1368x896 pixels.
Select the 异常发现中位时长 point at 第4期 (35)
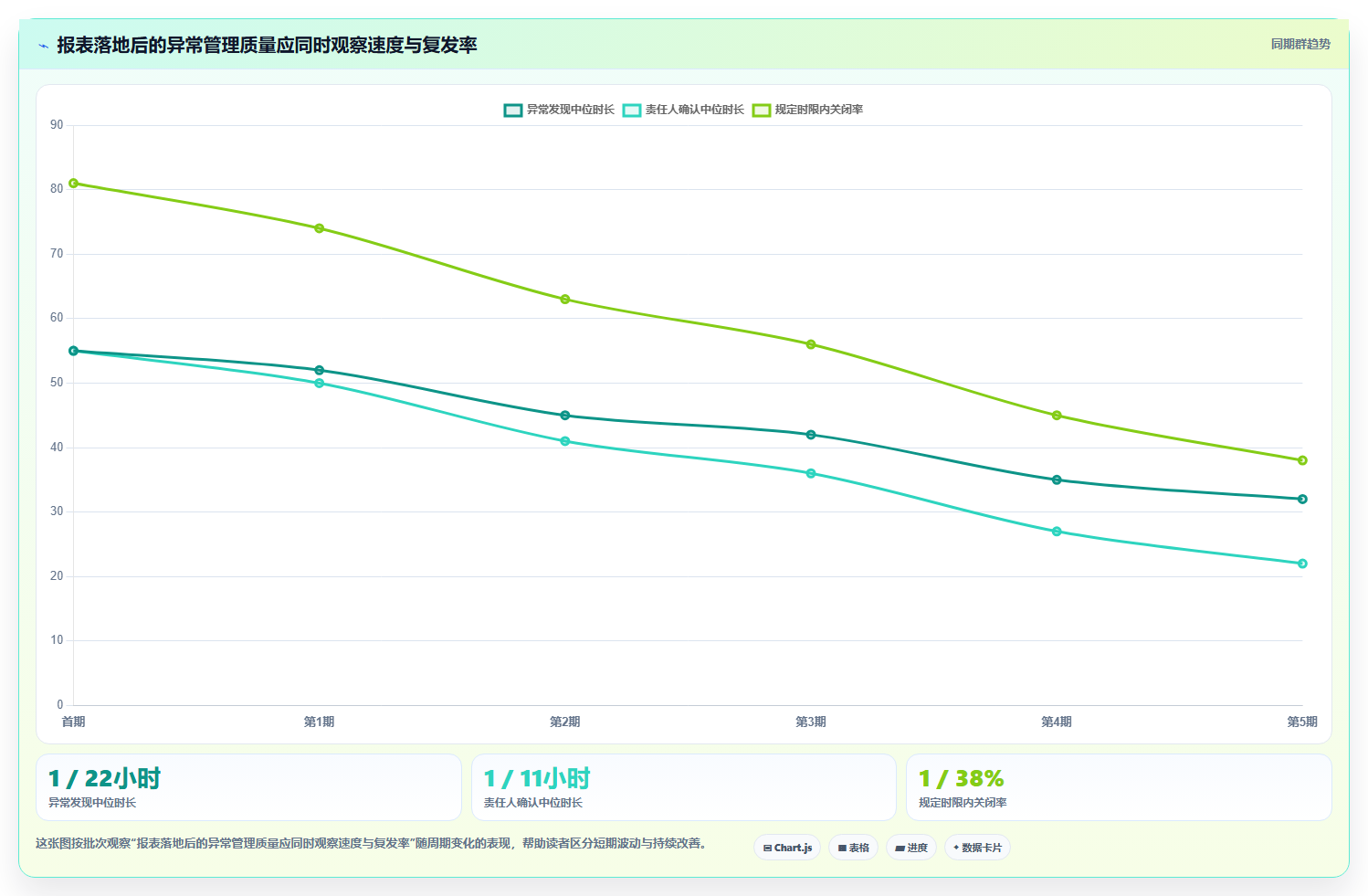click(x=1057, y=480)
